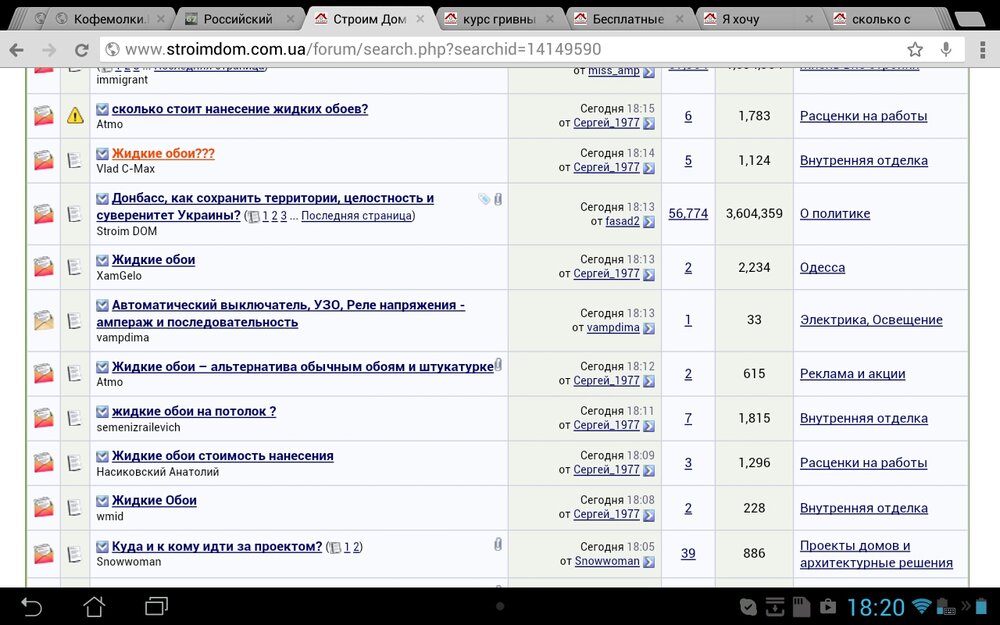
Task: Toggle the blue checkmark on the 'Жидкие Обои' thread by wmid
Action: pyautogui.click(x=103, y=500)
